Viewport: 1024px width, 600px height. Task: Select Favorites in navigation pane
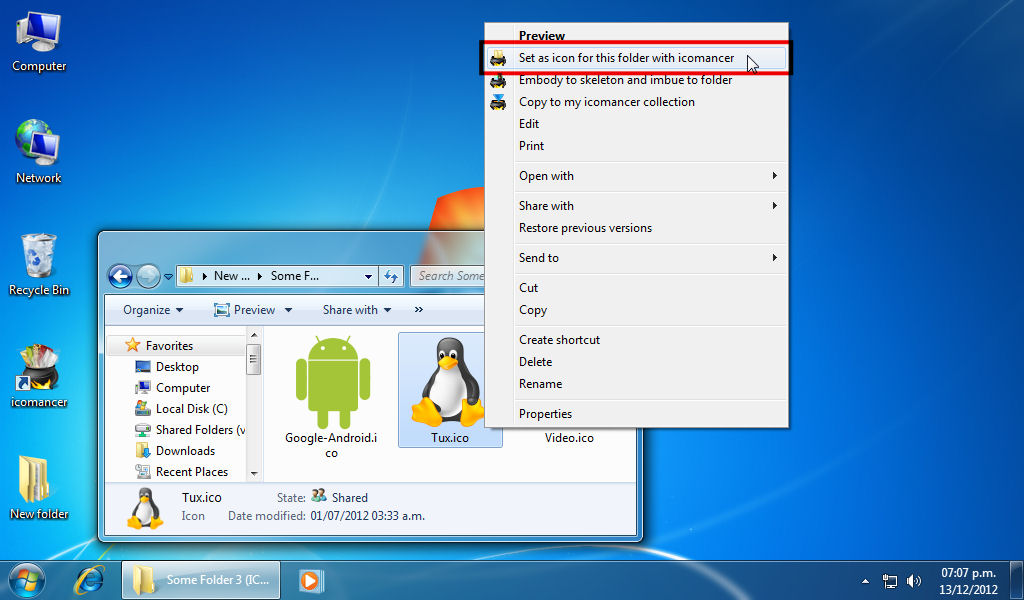point(169,345)
